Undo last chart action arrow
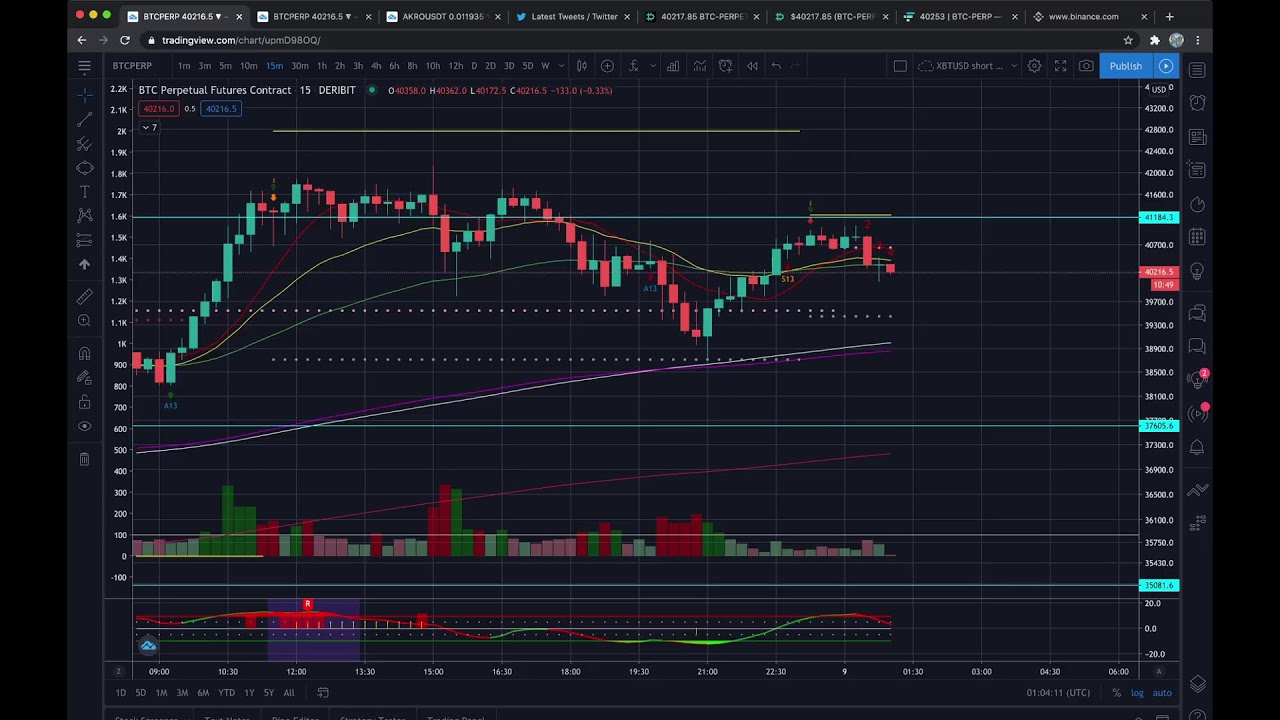1280x720 pixels. [776, 66]
